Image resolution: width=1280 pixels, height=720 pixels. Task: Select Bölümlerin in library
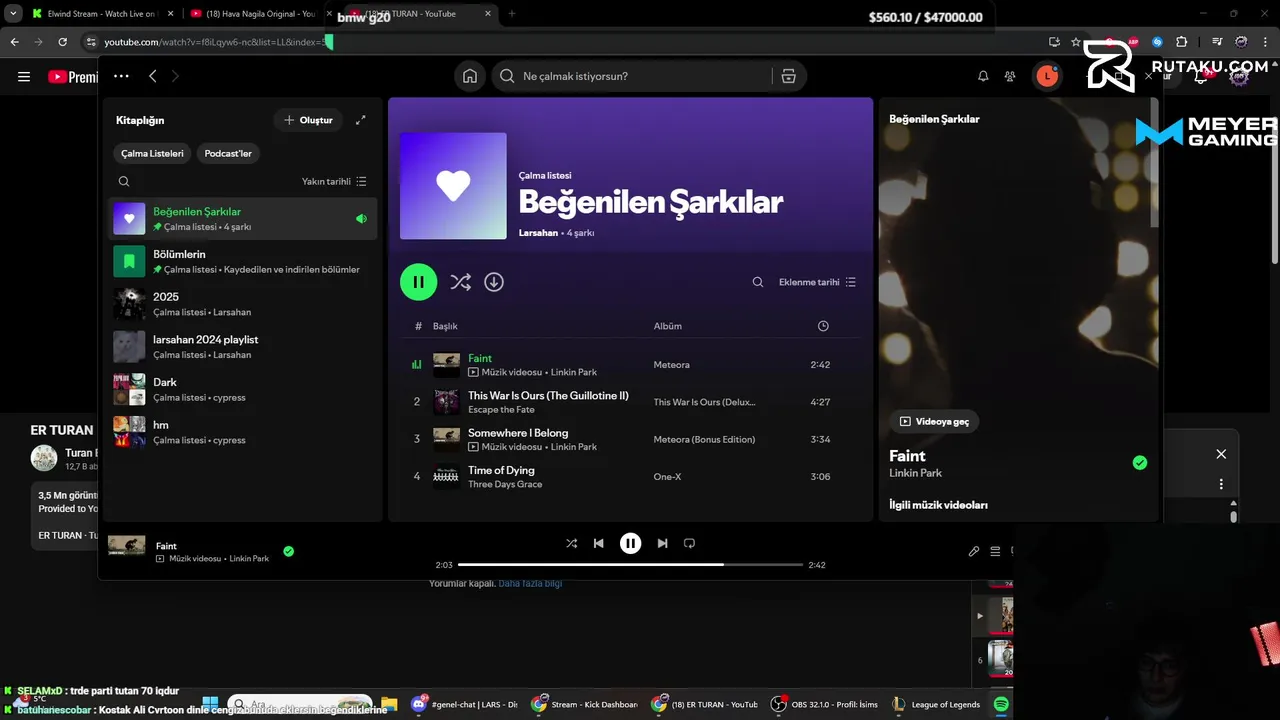[x=243, y=261]
